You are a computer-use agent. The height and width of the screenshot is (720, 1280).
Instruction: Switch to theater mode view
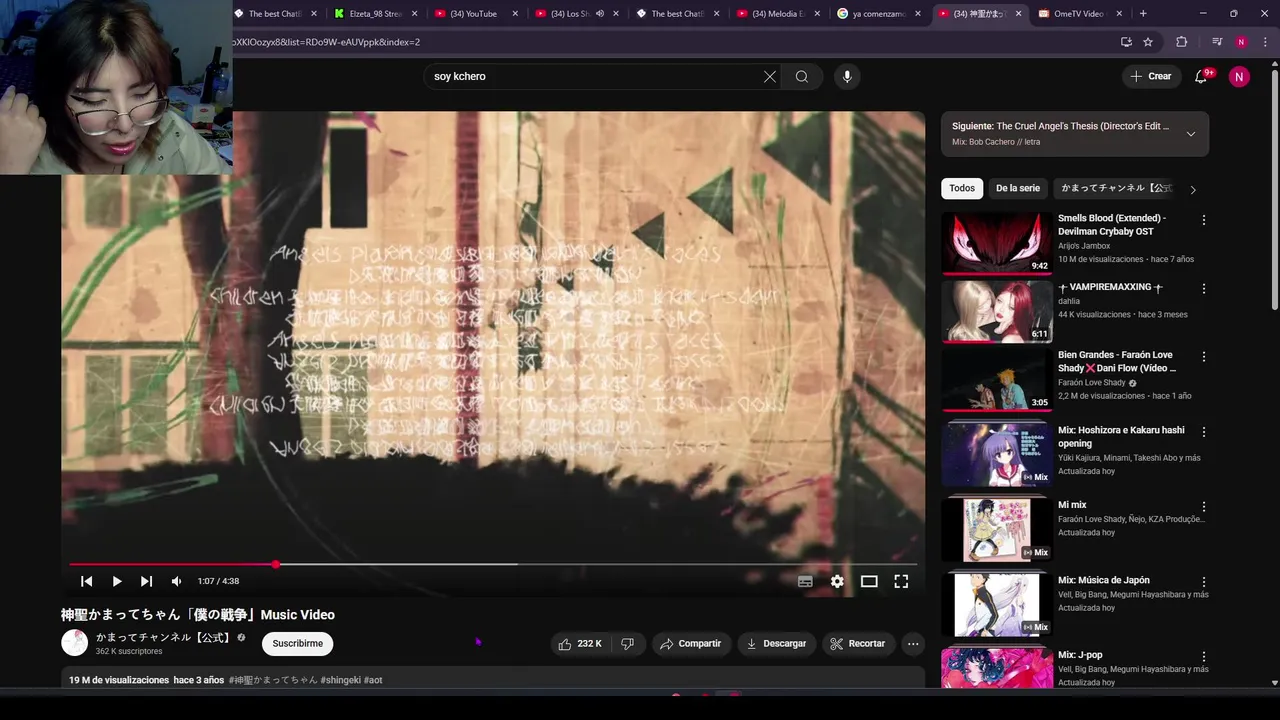pos(869,581)
